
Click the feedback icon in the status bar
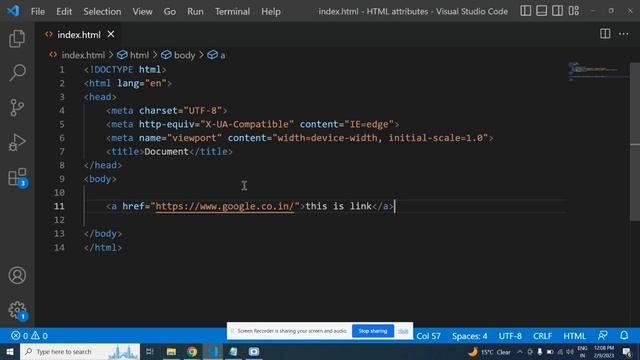click(602, 336)
